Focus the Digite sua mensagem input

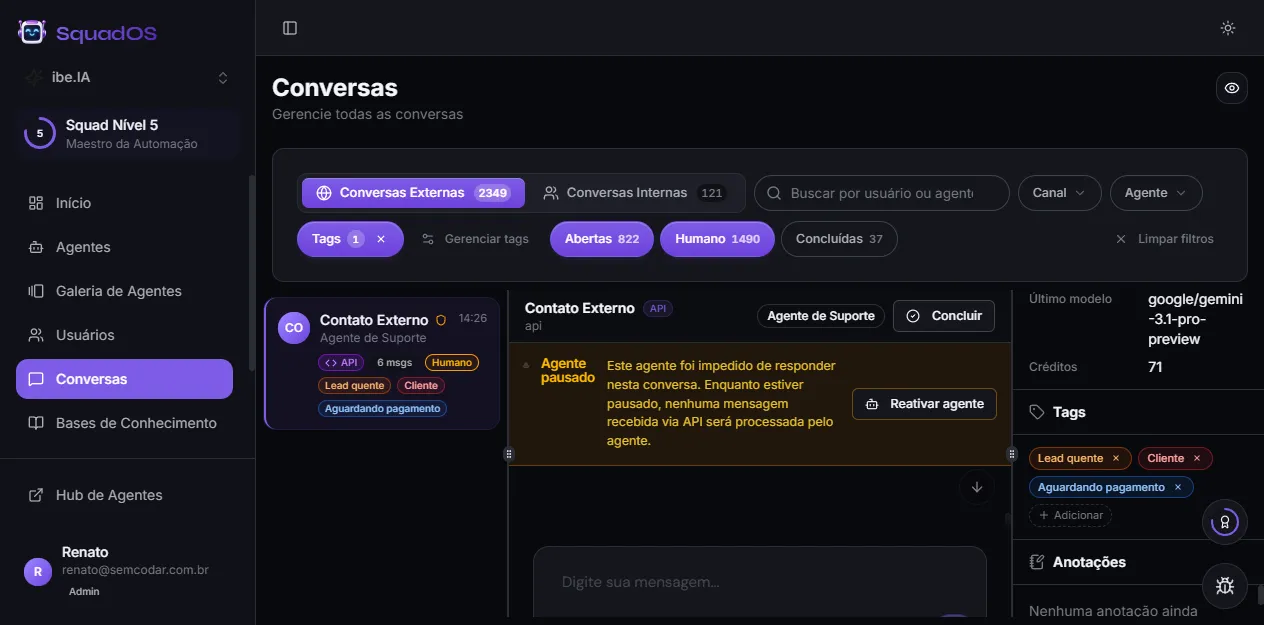[x=760, y=582]
